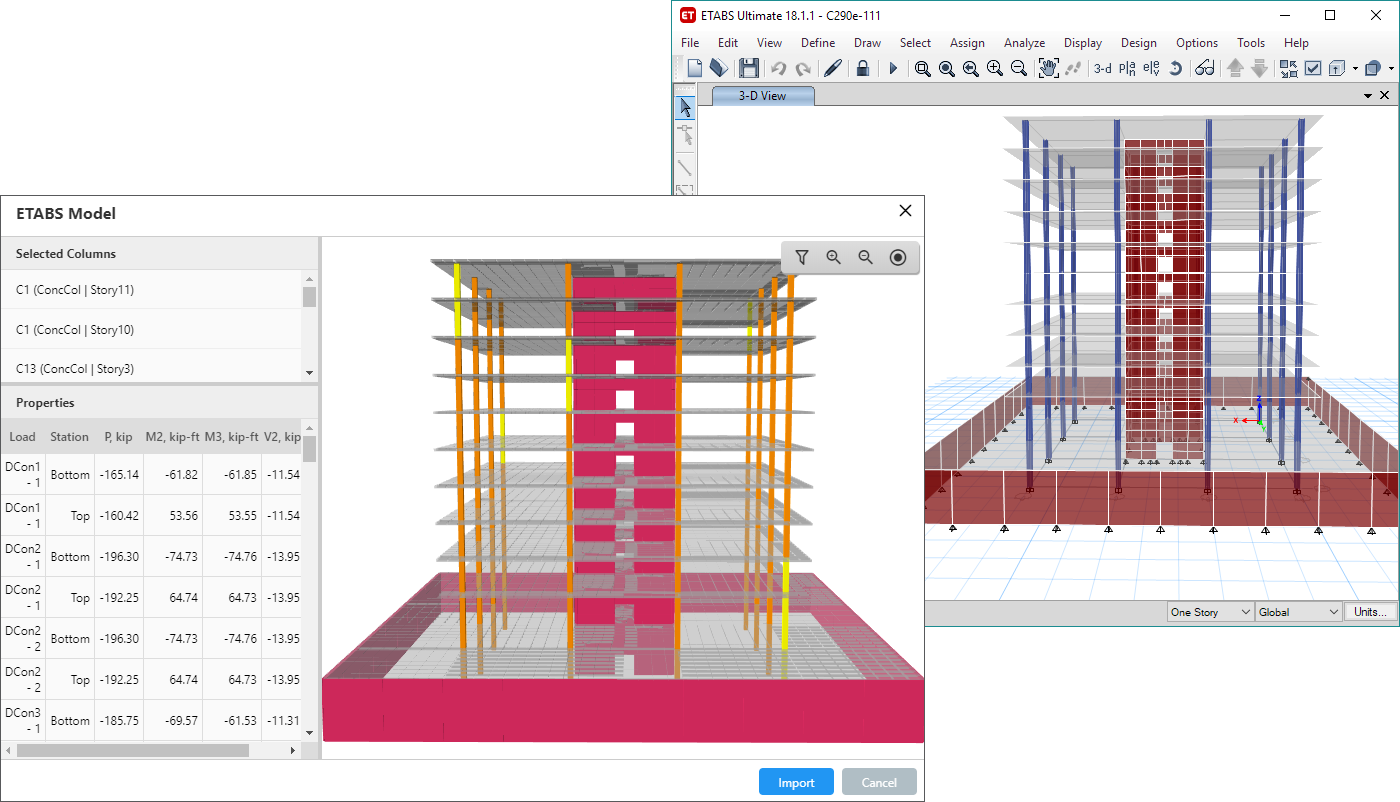This screenshot has height=802, width=1400.
Task: Open the One Story dropdown
Action: coord(1210,612)
